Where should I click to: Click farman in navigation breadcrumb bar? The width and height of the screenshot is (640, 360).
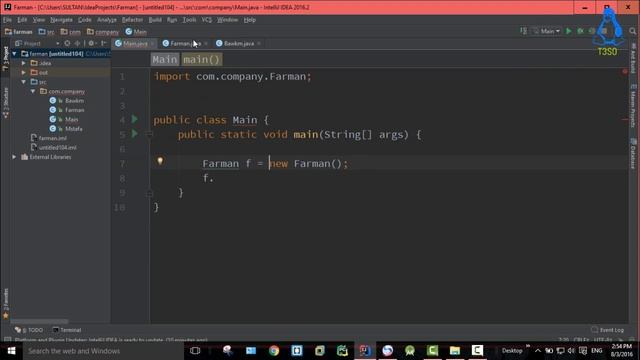pos(19,31)
